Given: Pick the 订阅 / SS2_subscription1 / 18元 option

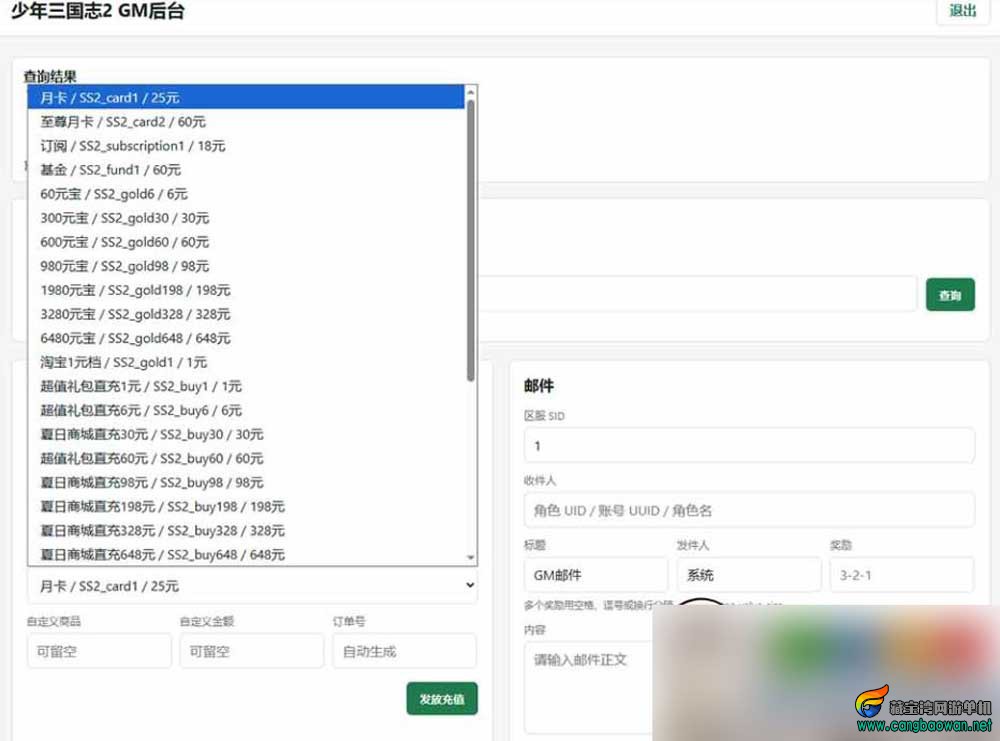Looking at the screenshot, I should coord(246,146).
